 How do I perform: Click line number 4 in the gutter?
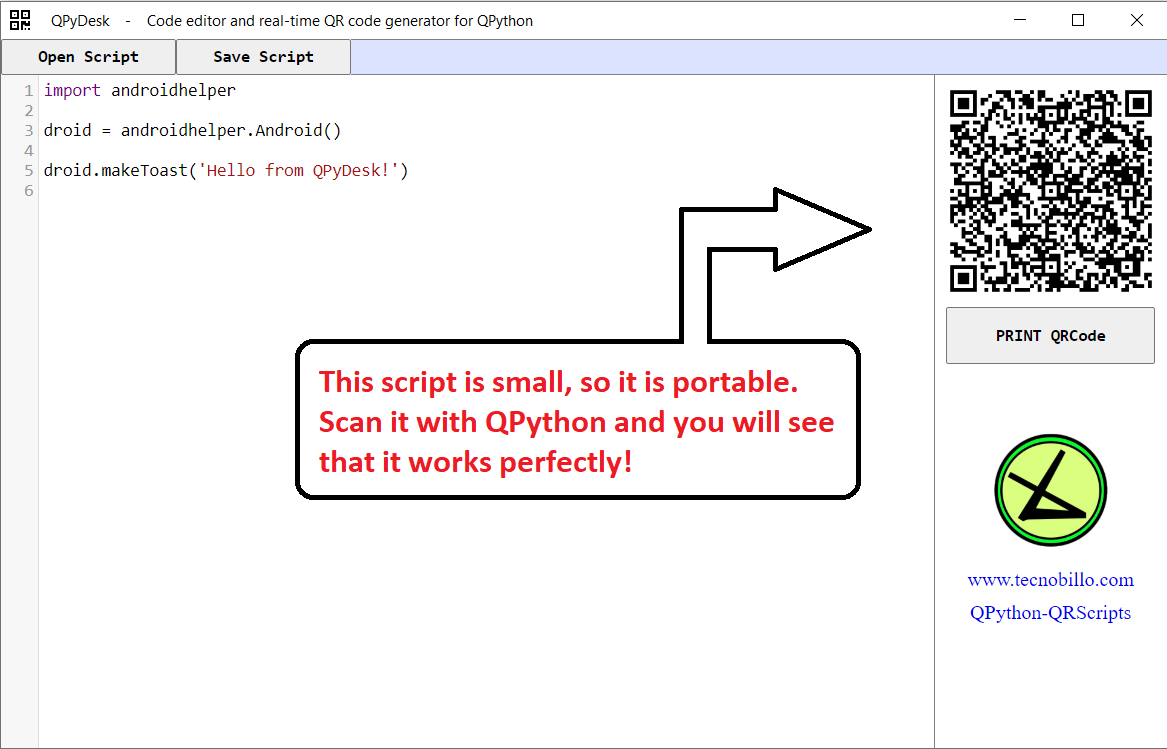tap(29, 150)
